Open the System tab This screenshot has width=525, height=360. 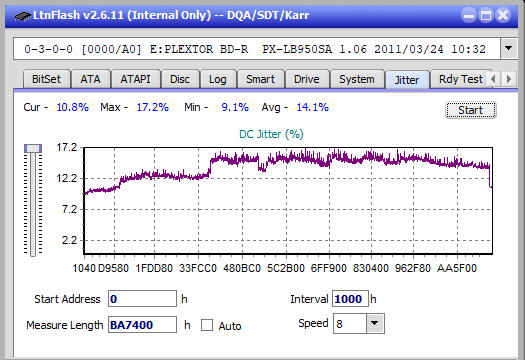coord(357,79)
